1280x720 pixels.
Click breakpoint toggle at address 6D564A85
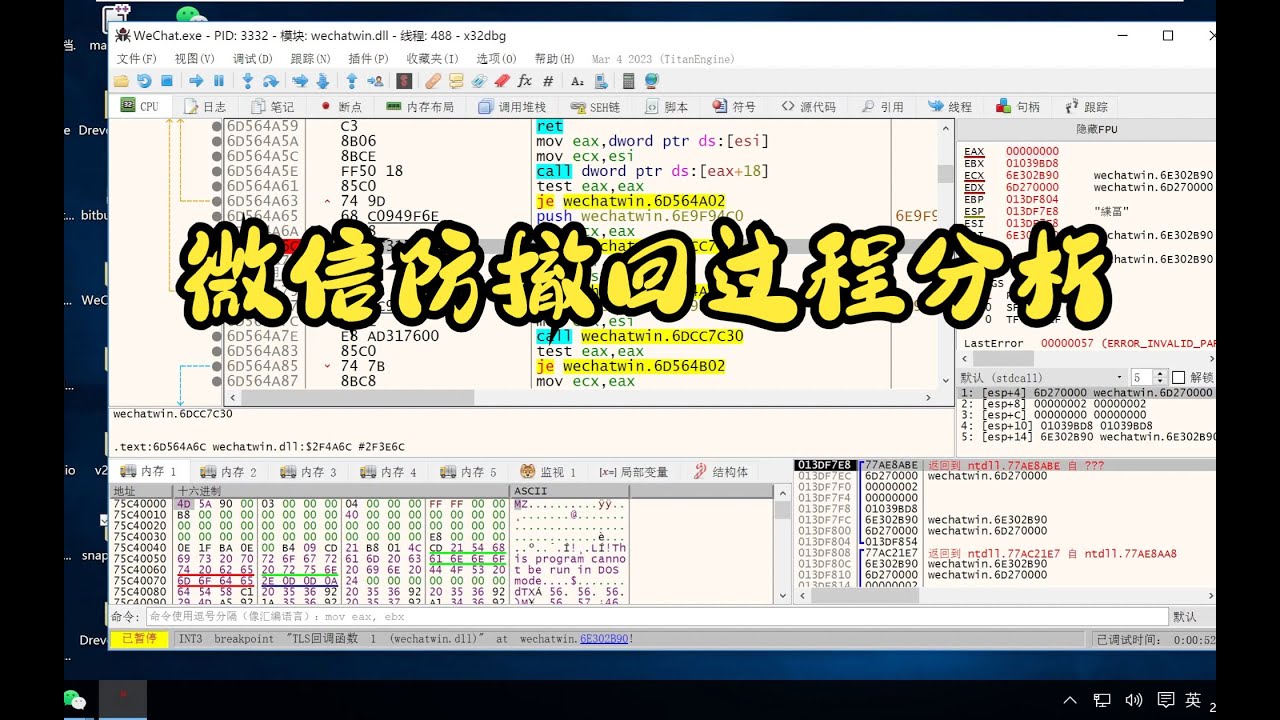click(217, 366)
